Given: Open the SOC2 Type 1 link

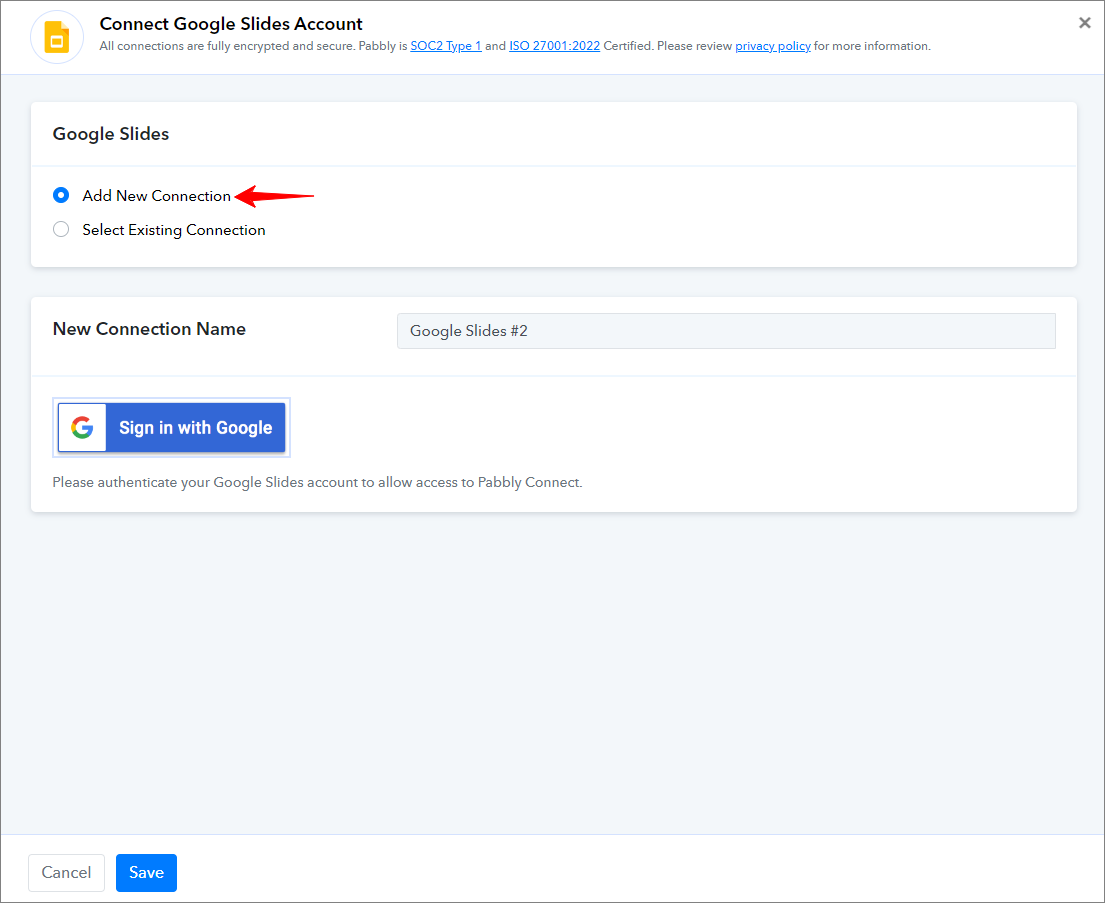Looking at the screenshot, I should (446, 46).
